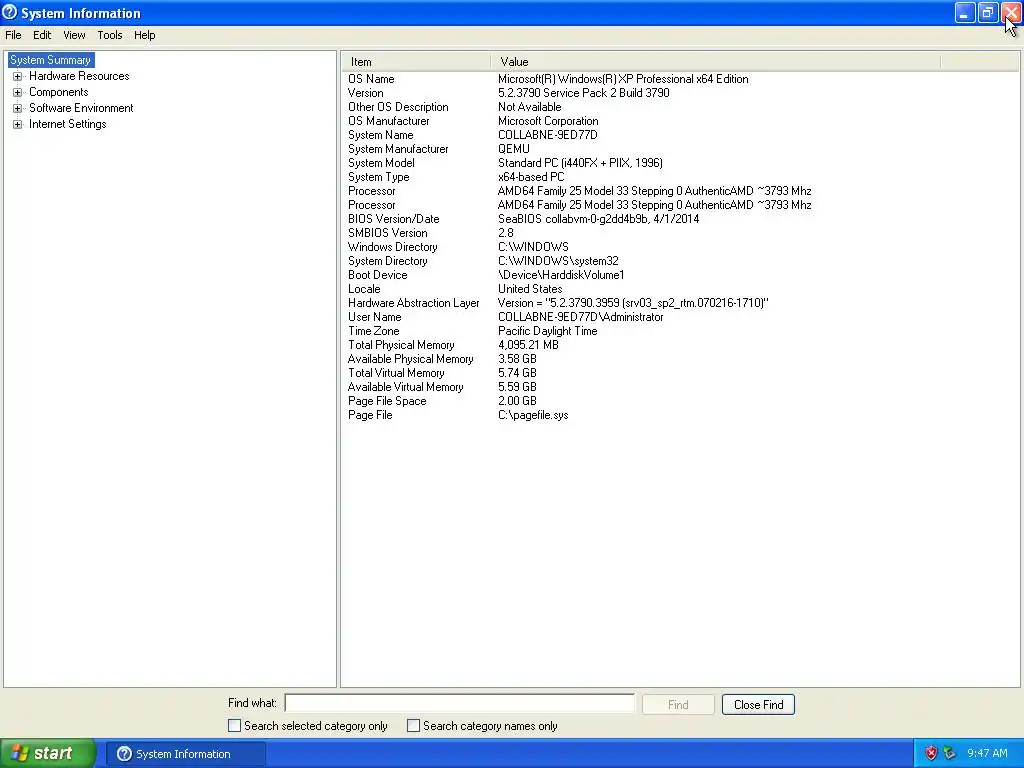Image resolution: width=1024 pixels, height=768 pixels.
Task: Click the 4,095.21 MB value
Action: click(528, 345)
